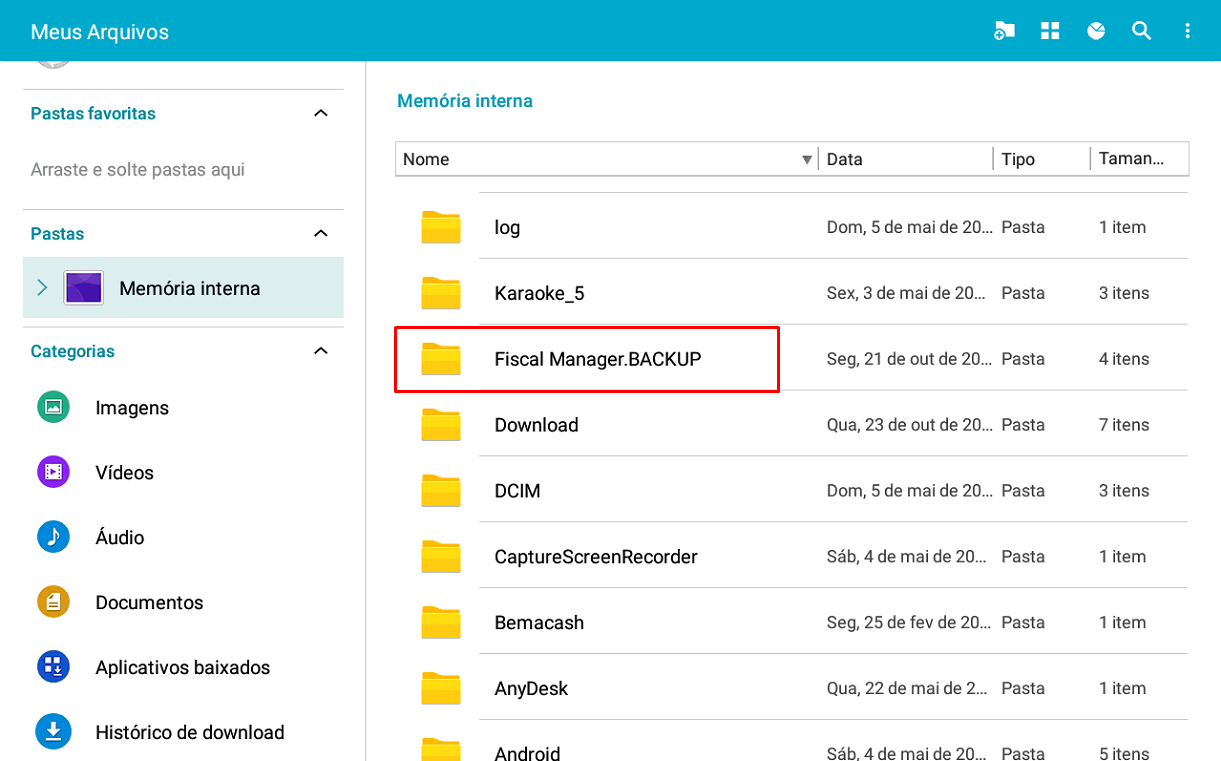
Task: Open the Vídeos category
Action: pyautogui.click(x=124, y=473)
